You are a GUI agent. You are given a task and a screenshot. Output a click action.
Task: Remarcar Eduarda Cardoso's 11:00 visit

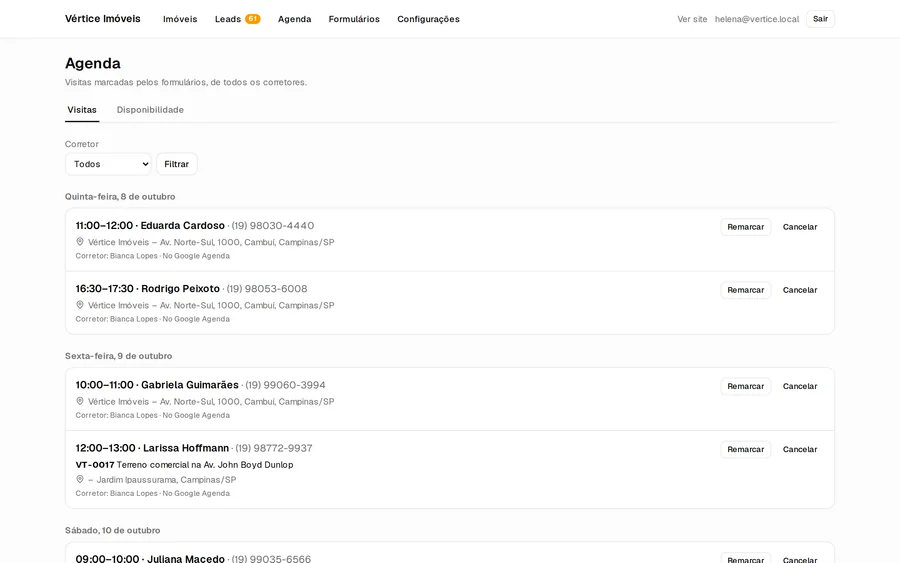[x=746, y=227]
